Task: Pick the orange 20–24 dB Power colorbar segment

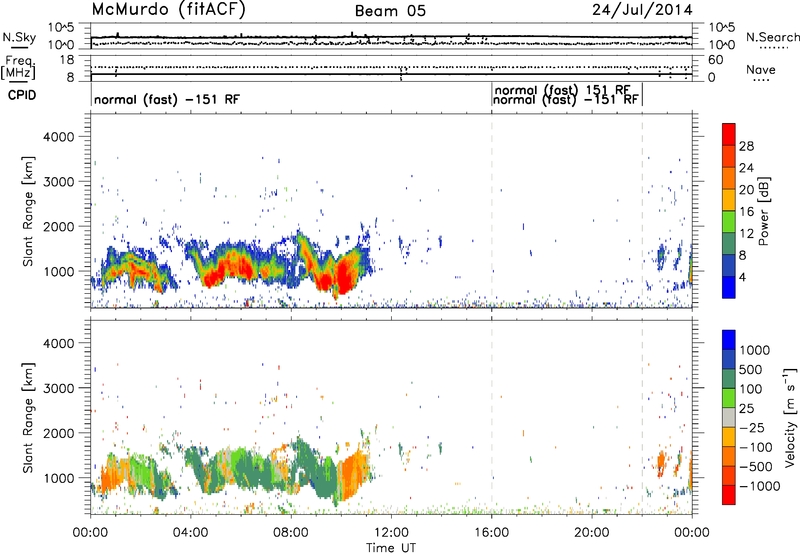Action: tap(729, 179)
